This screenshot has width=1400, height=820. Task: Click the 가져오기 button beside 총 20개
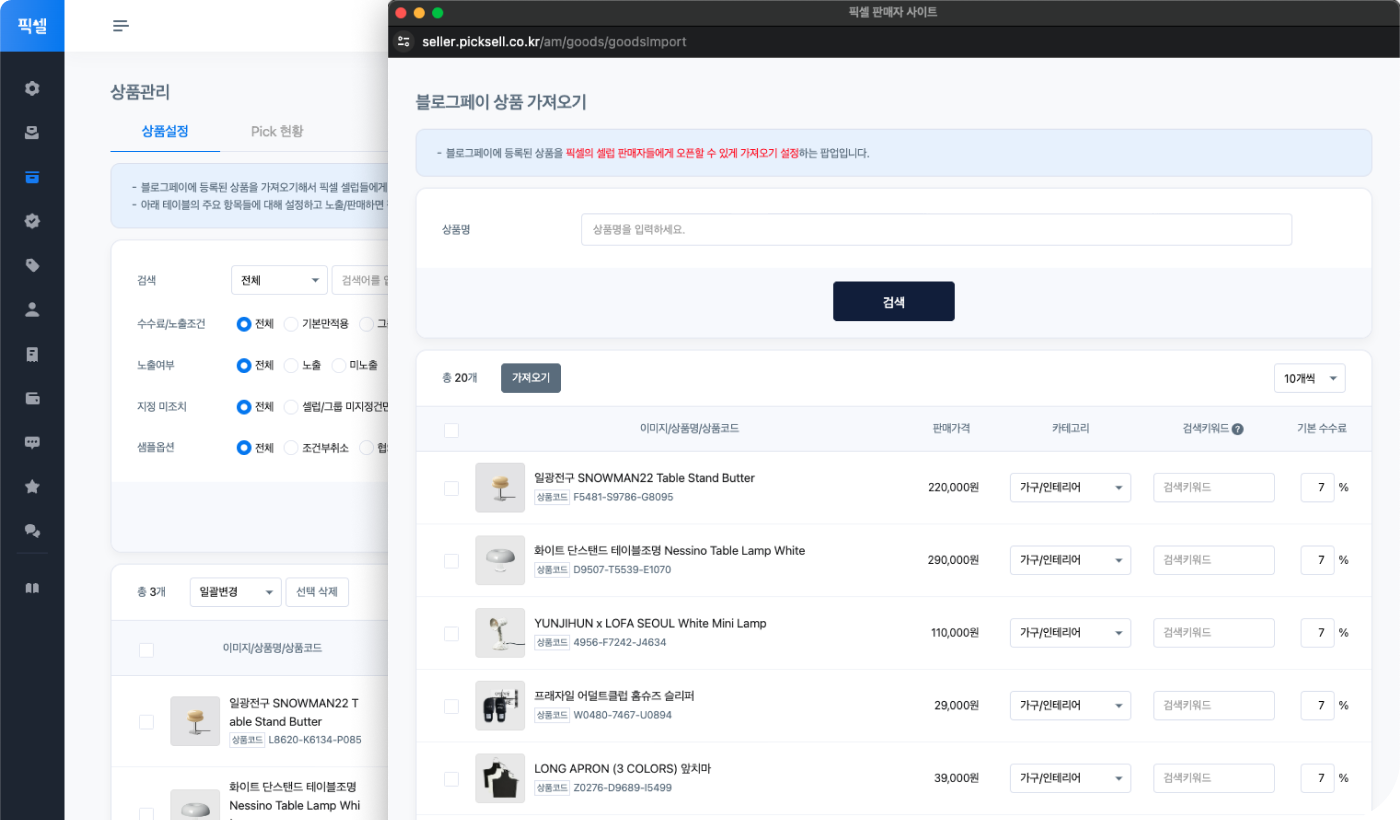click(x=531, y=378)
